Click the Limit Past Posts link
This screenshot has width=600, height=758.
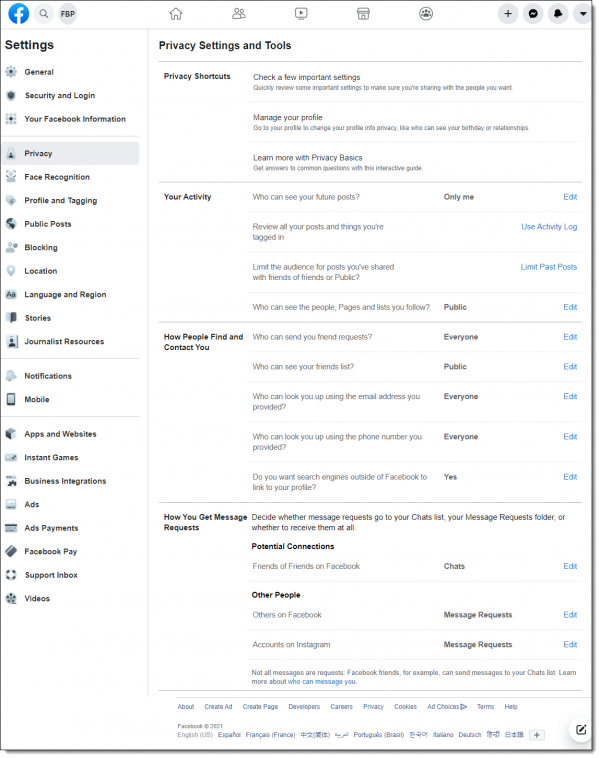pos(549,267)
